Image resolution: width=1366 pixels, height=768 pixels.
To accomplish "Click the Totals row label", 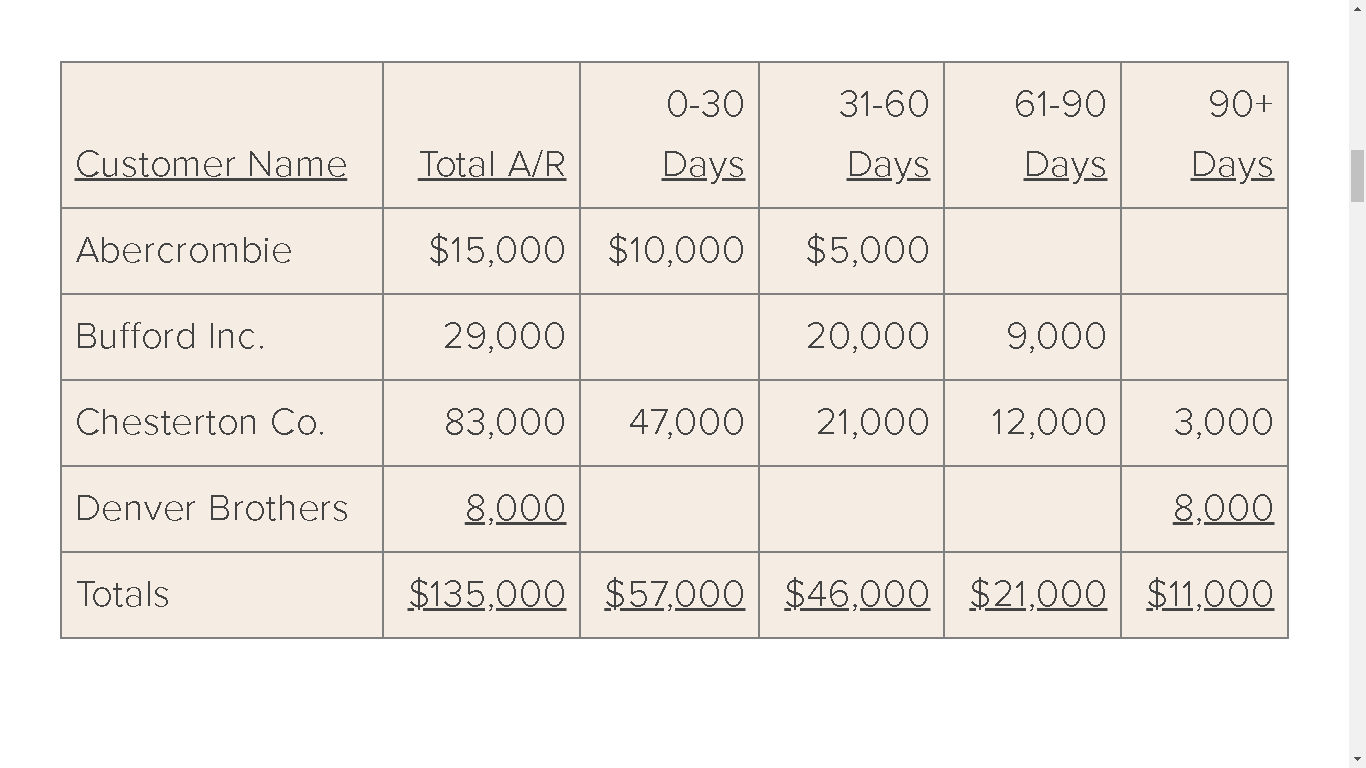I will [x=123, y=594].
